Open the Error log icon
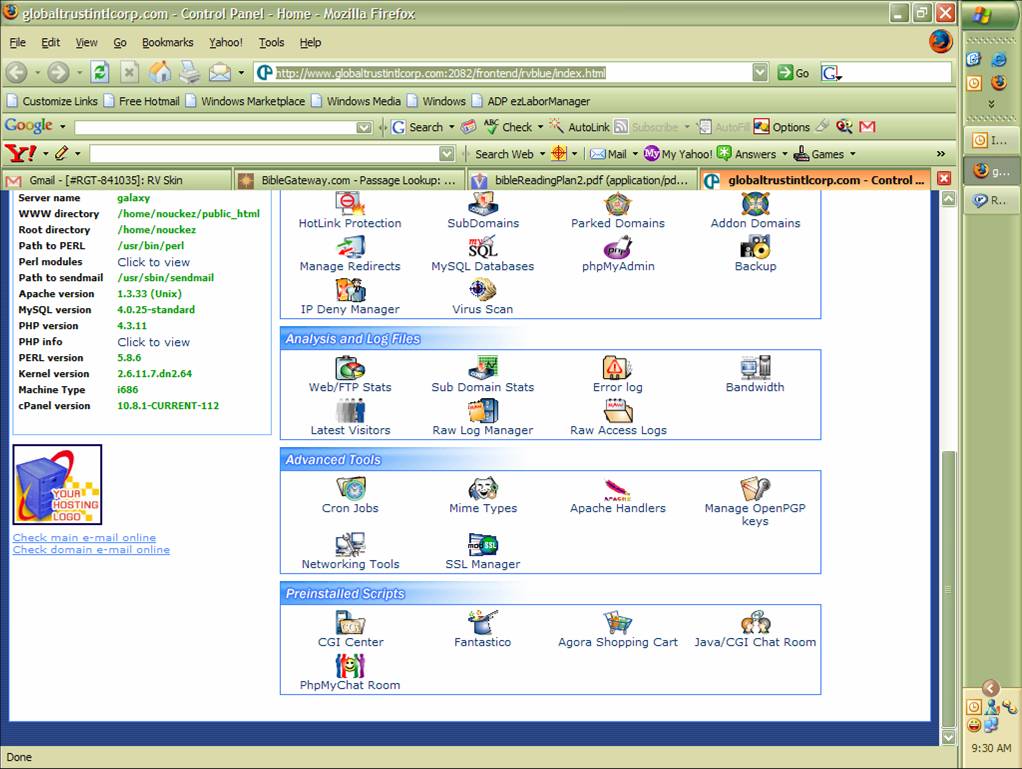 (x=617, y=368)
